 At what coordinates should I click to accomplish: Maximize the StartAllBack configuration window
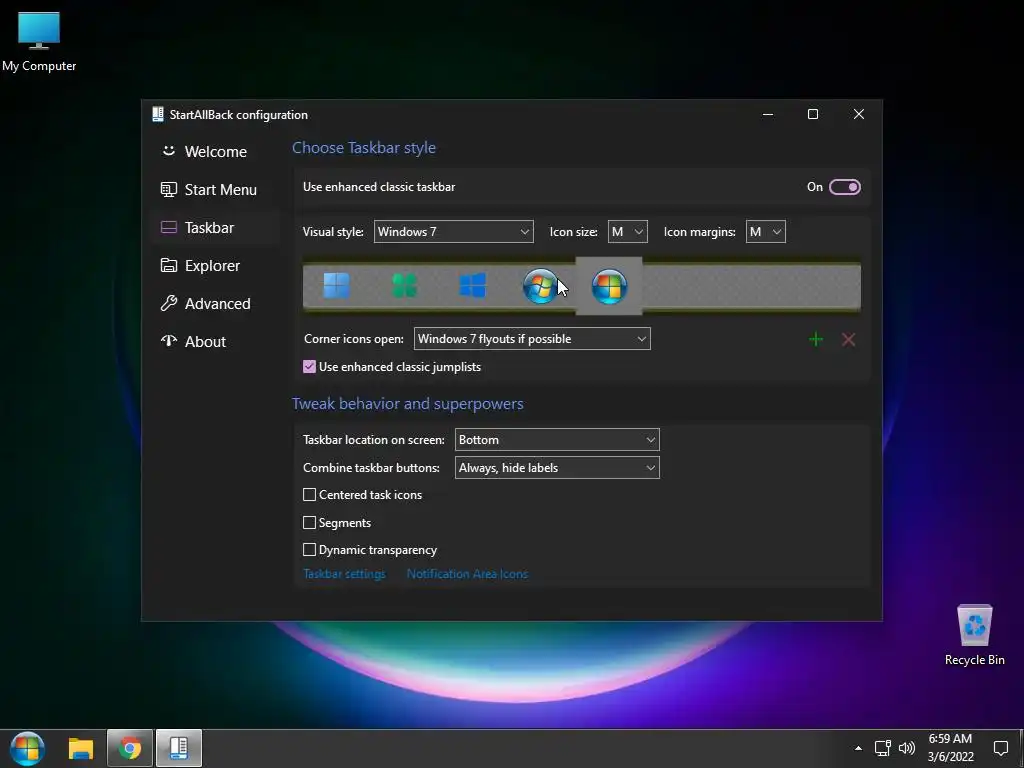(x=813, y=114)
